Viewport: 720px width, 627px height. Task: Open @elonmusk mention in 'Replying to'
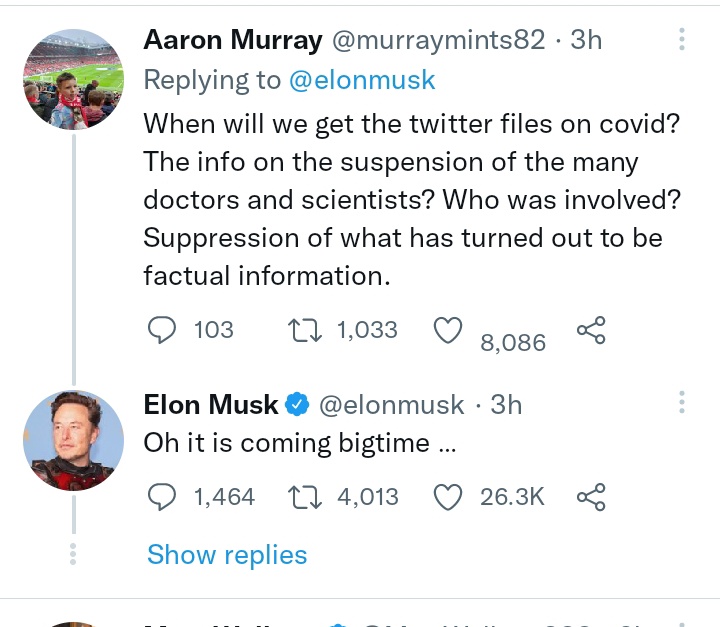point(362,81)
